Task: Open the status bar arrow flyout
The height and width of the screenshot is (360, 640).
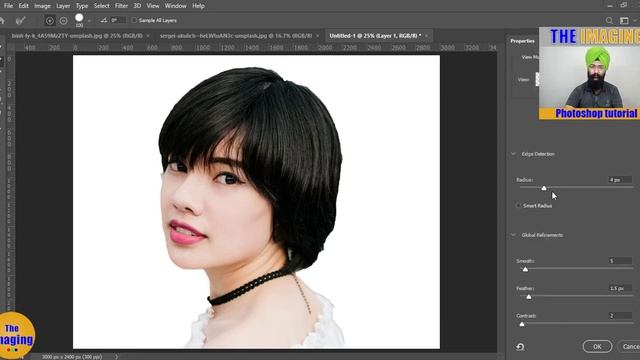Action: [117, 357]
